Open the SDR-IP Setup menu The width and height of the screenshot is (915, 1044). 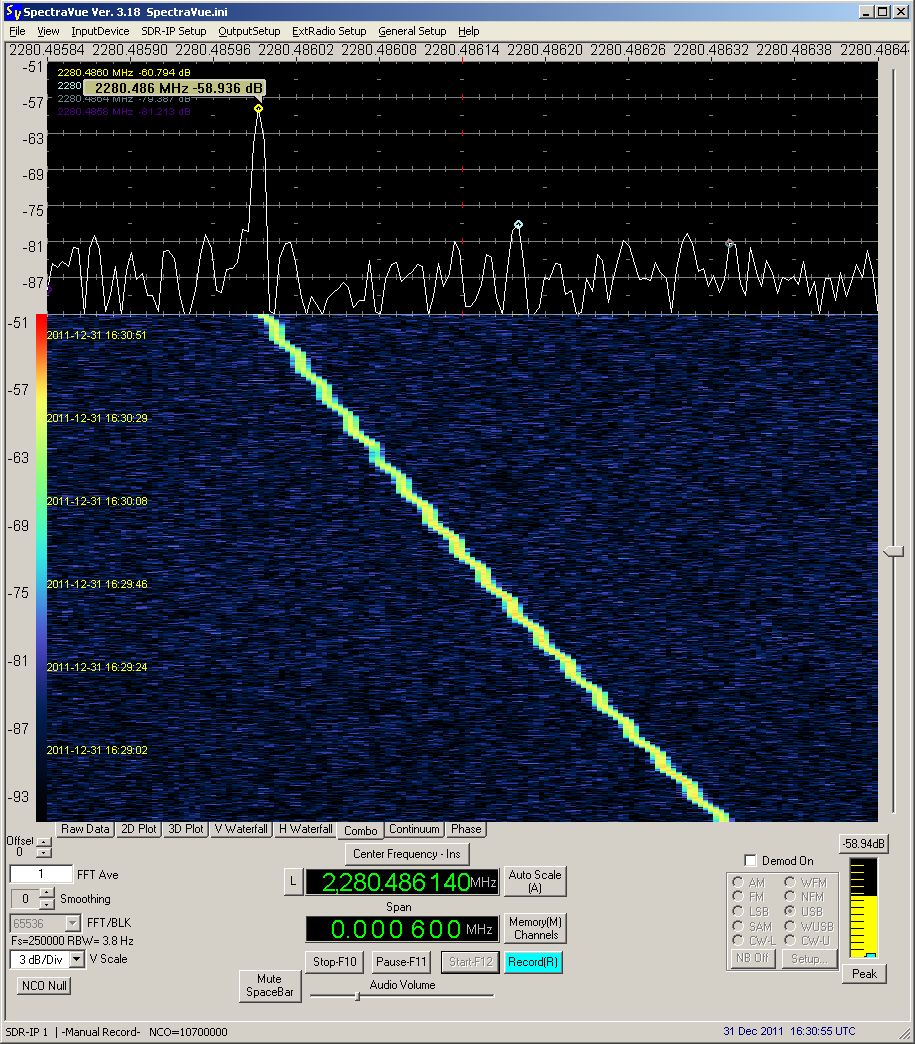coord(173,31)
